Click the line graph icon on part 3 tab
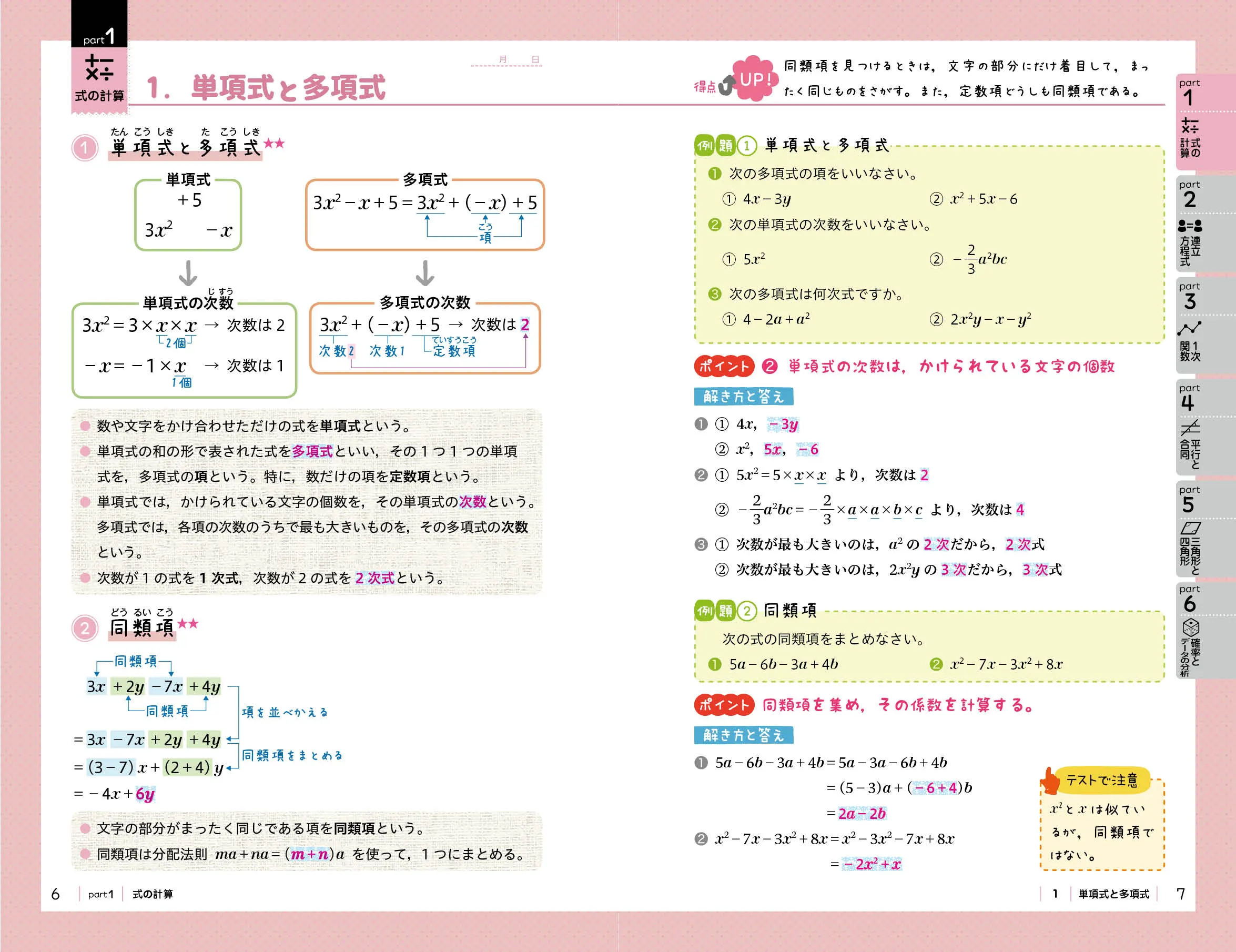 [x=1190, y=328]
